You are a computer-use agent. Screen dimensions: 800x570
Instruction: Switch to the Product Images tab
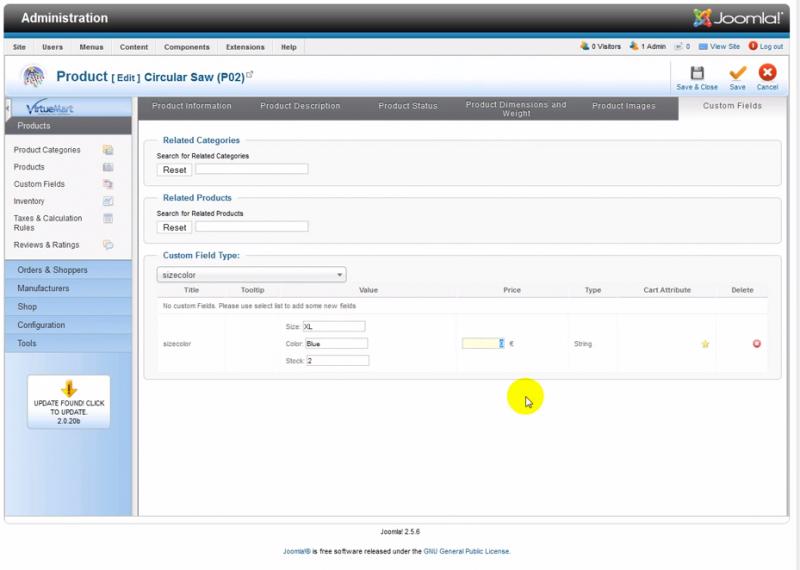(x=623, y=106)
